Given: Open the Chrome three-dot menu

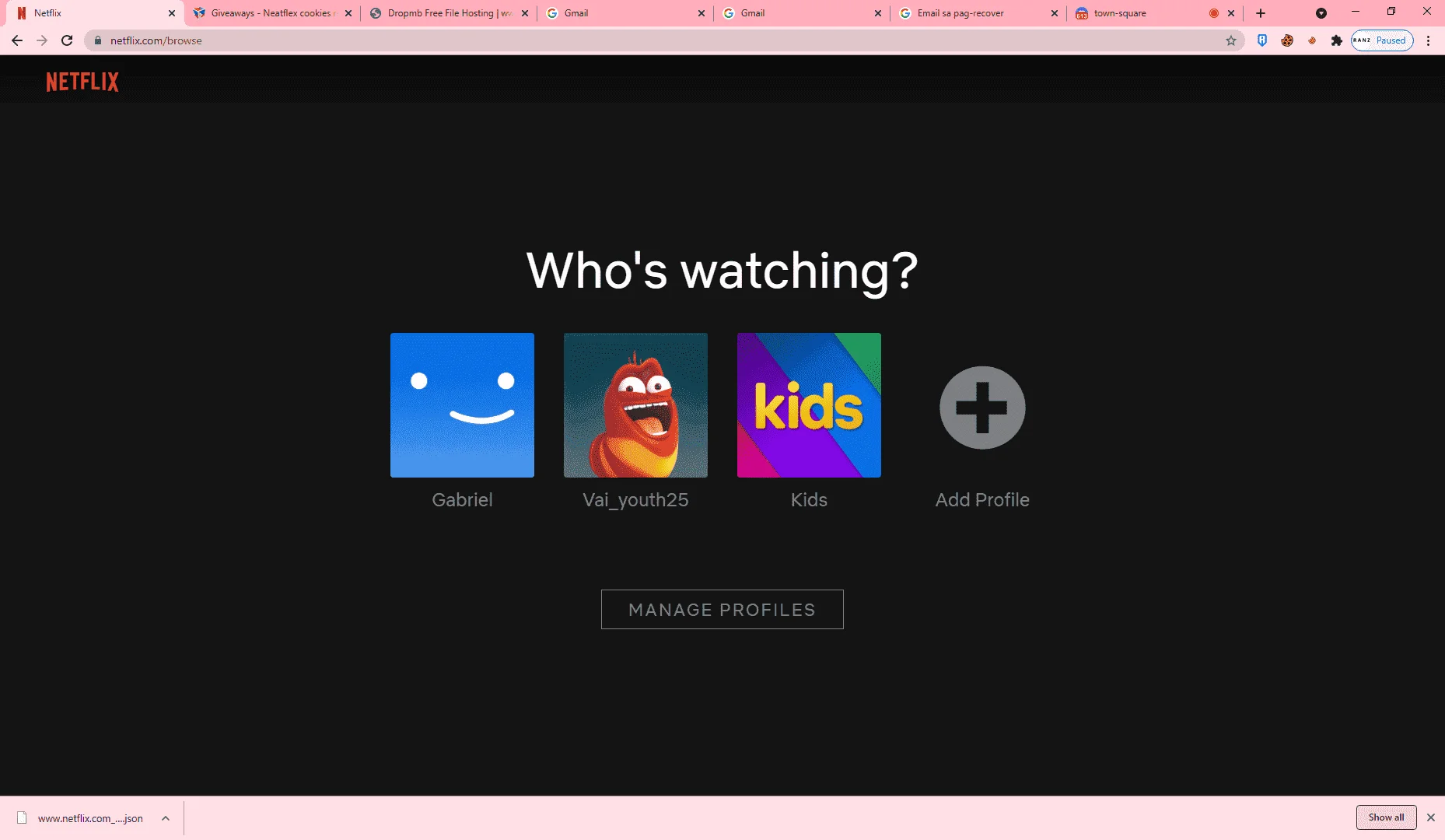Looking at the screenshot, I should click(1429, 40).
